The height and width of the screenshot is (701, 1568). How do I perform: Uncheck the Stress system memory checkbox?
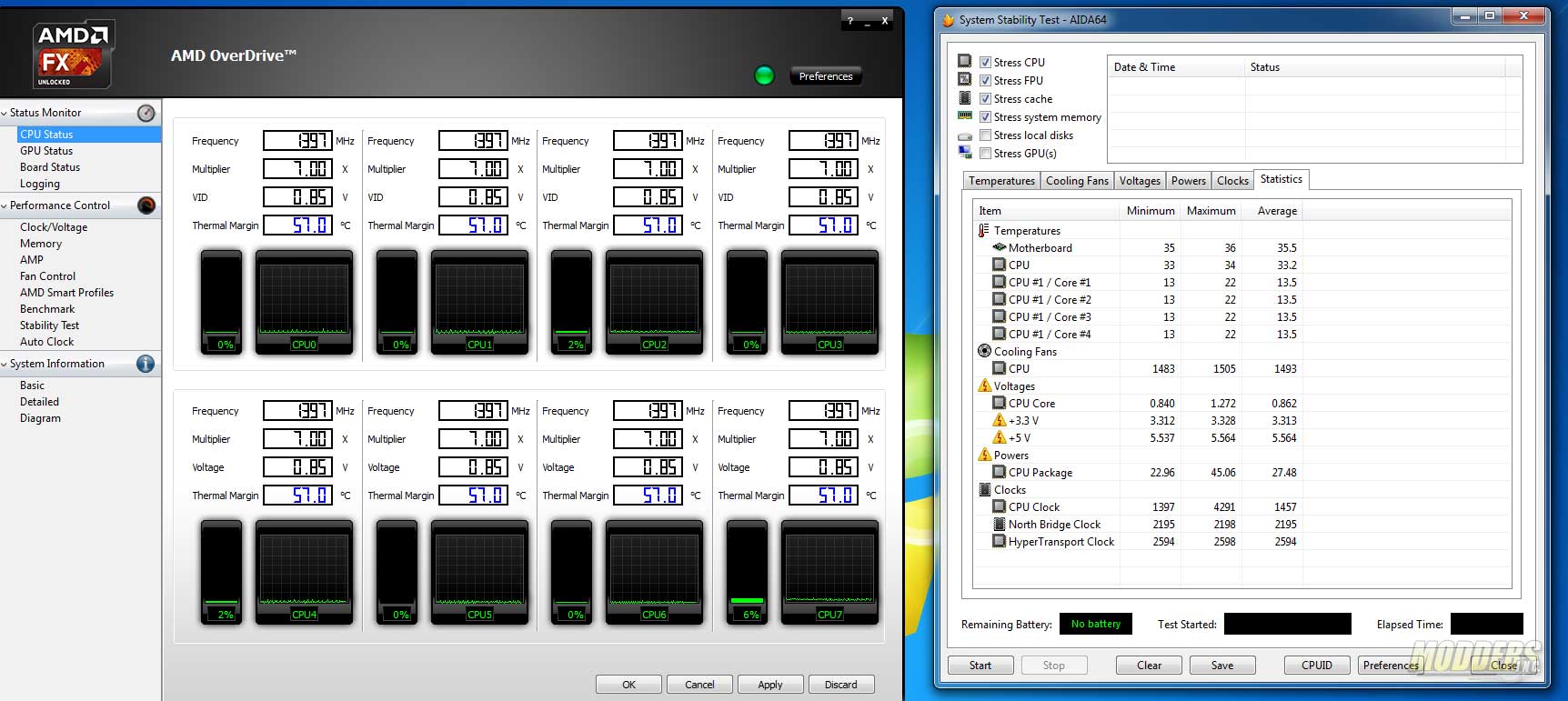985,116
